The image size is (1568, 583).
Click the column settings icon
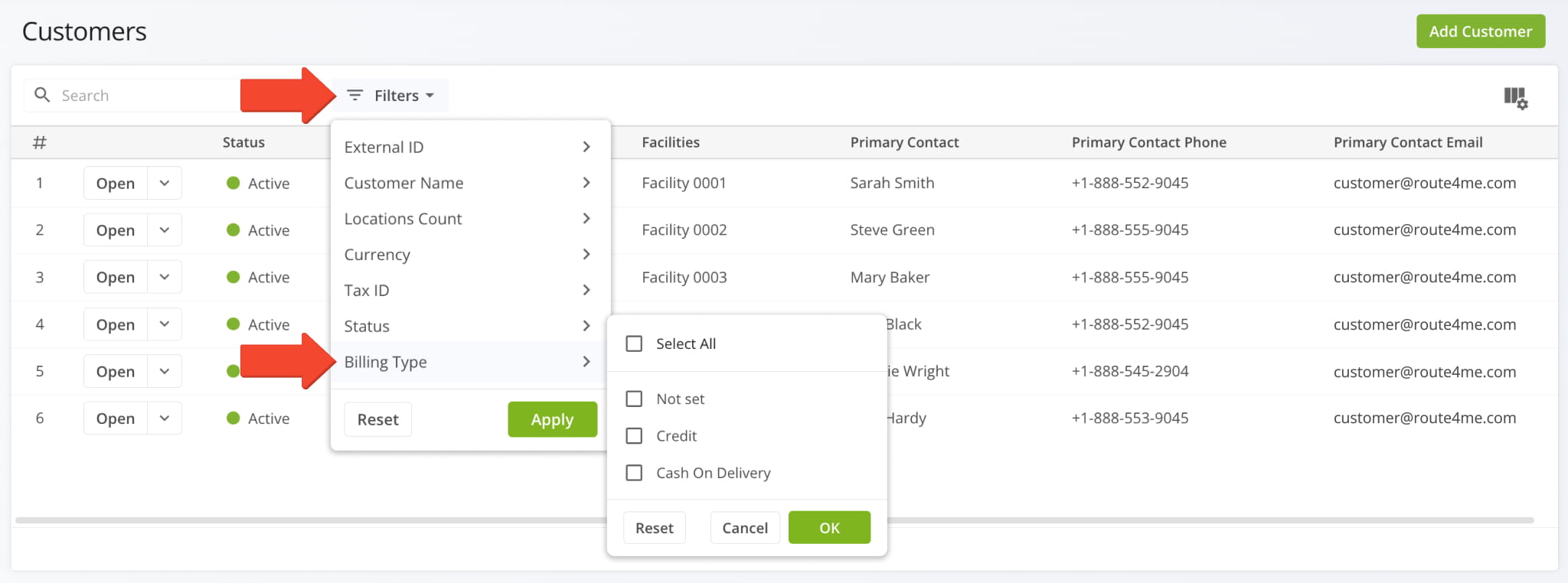[1514, 97]
